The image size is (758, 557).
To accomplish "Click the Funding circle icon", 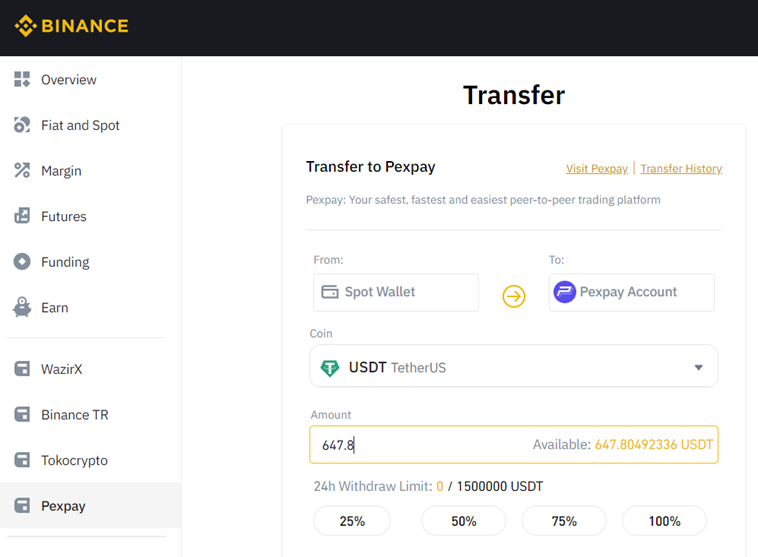I will [x=22, y=262].
